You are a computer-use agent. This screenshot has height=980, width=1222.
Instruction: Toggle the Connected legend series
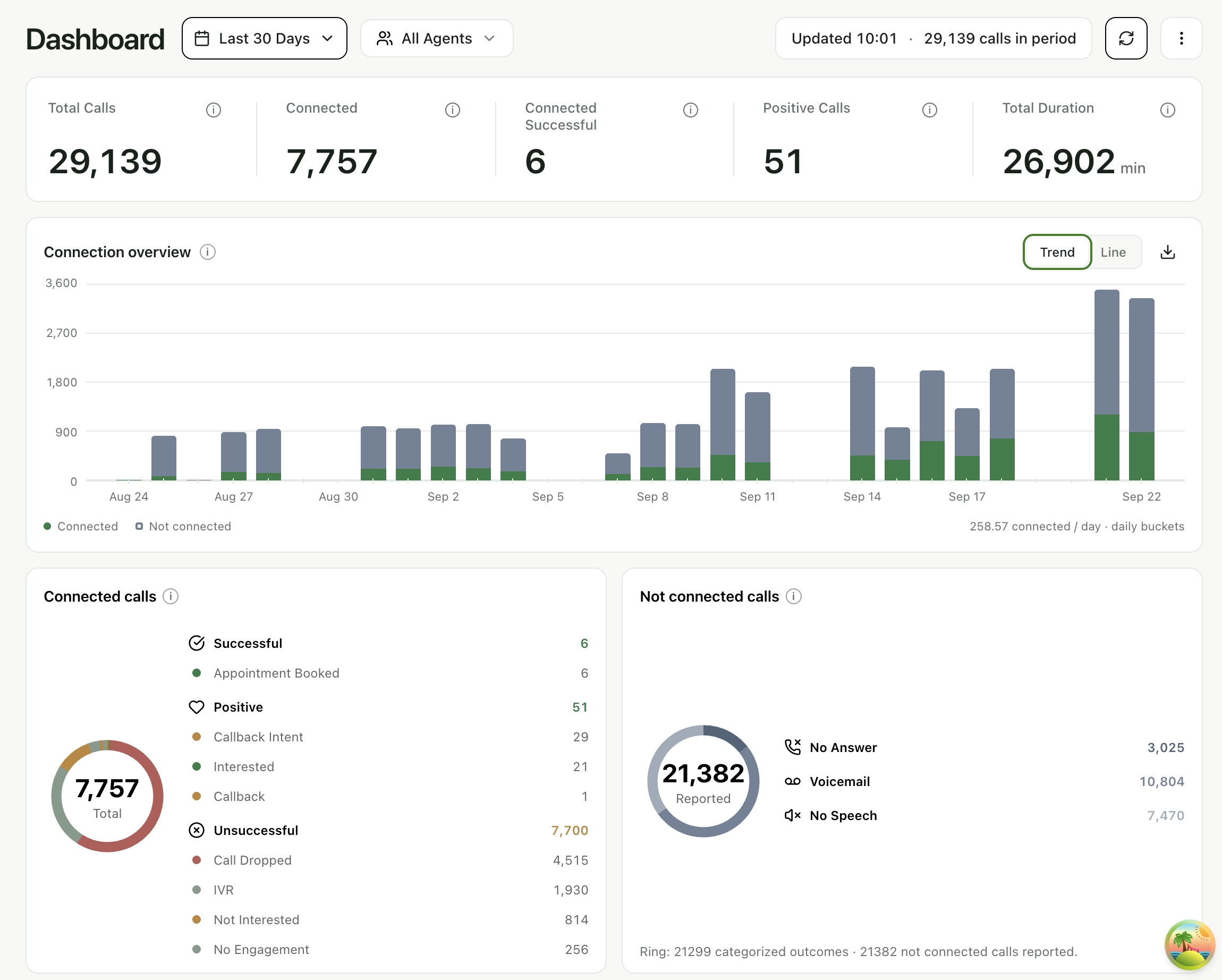80,526
